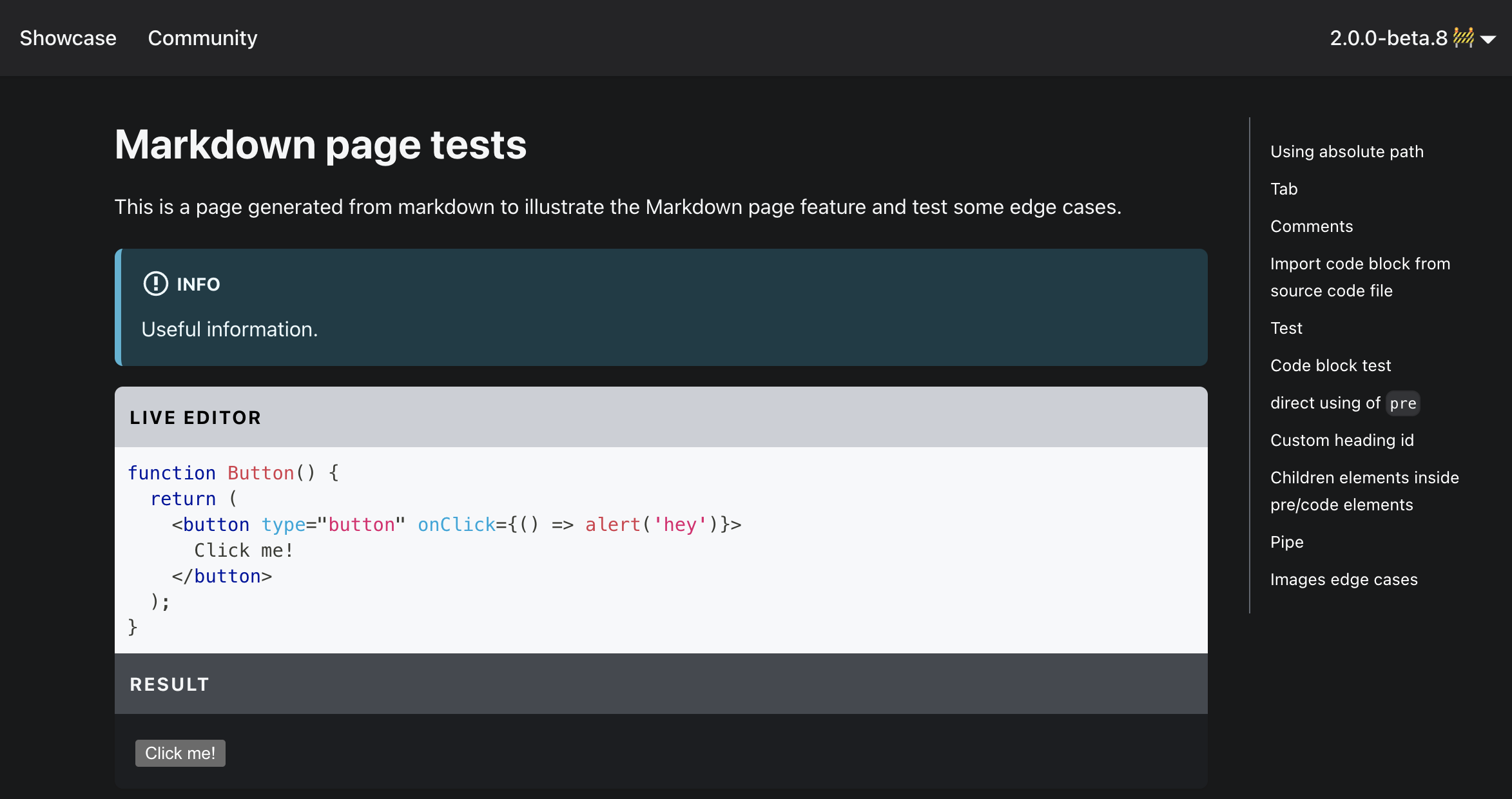The width and height of the screenshot is (1512, 799).
Task: Go to the Pipe section link
Action: (1286, 542)
